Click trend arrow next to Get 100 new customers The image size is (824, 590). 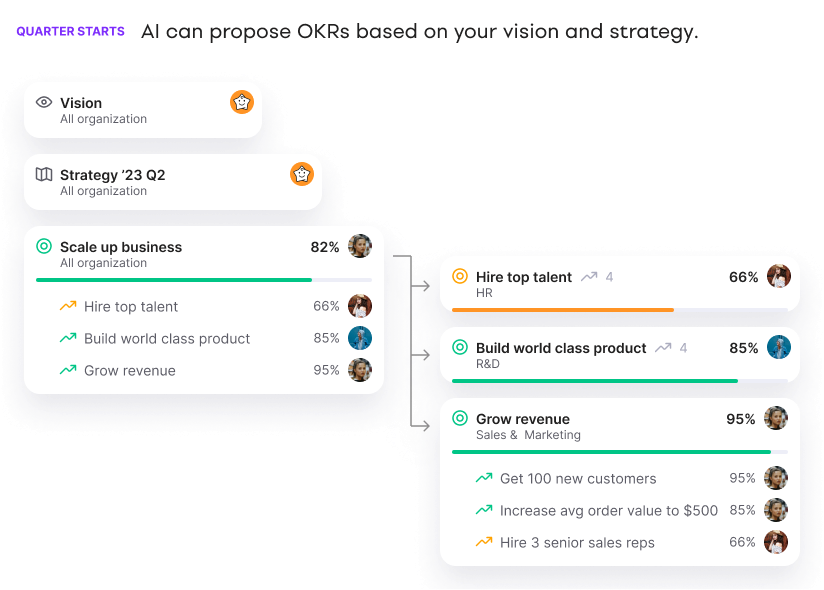pos(484,478)
